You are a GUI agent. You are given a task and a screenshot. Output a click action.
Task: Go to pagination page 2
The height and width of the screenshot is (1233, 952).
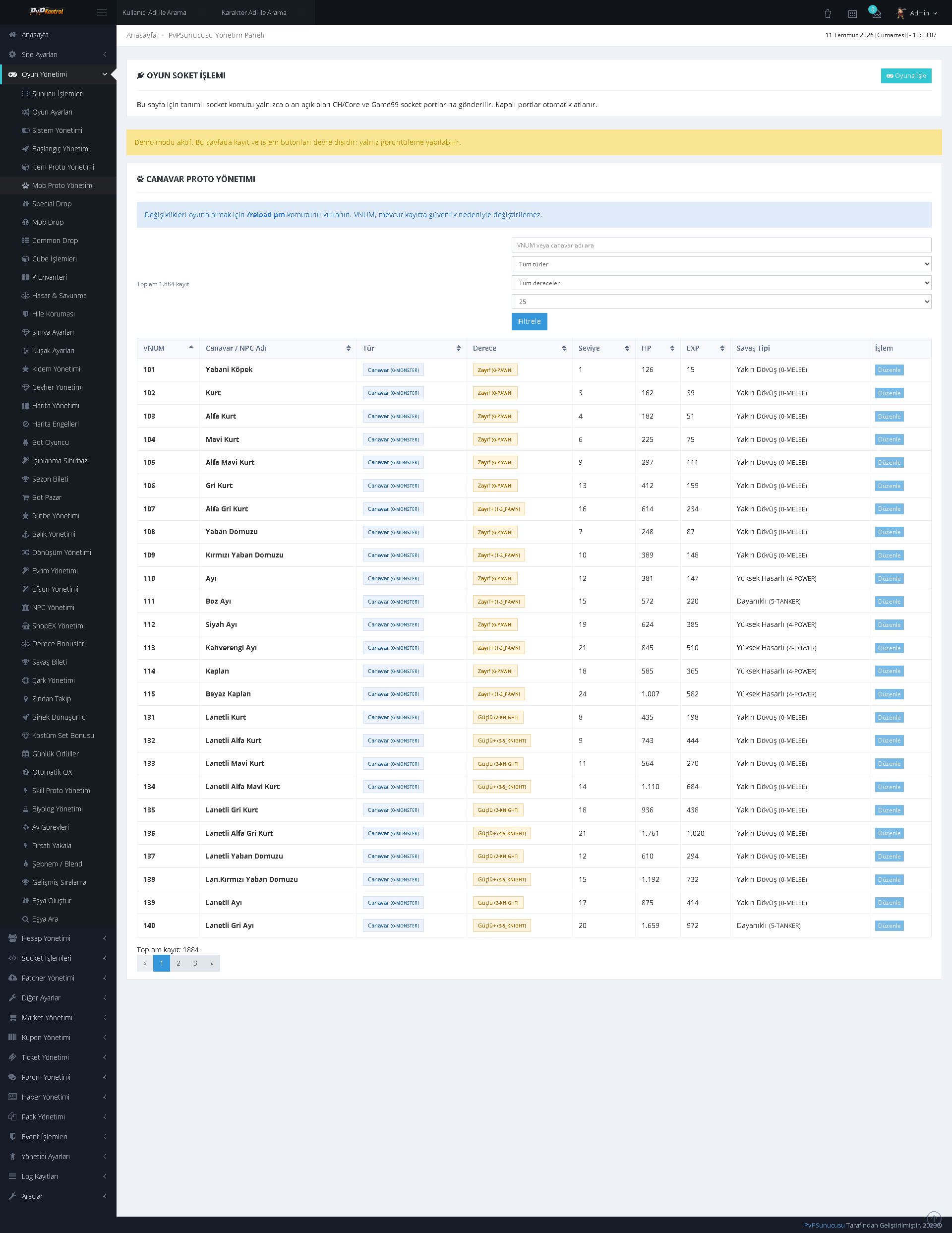178,963
